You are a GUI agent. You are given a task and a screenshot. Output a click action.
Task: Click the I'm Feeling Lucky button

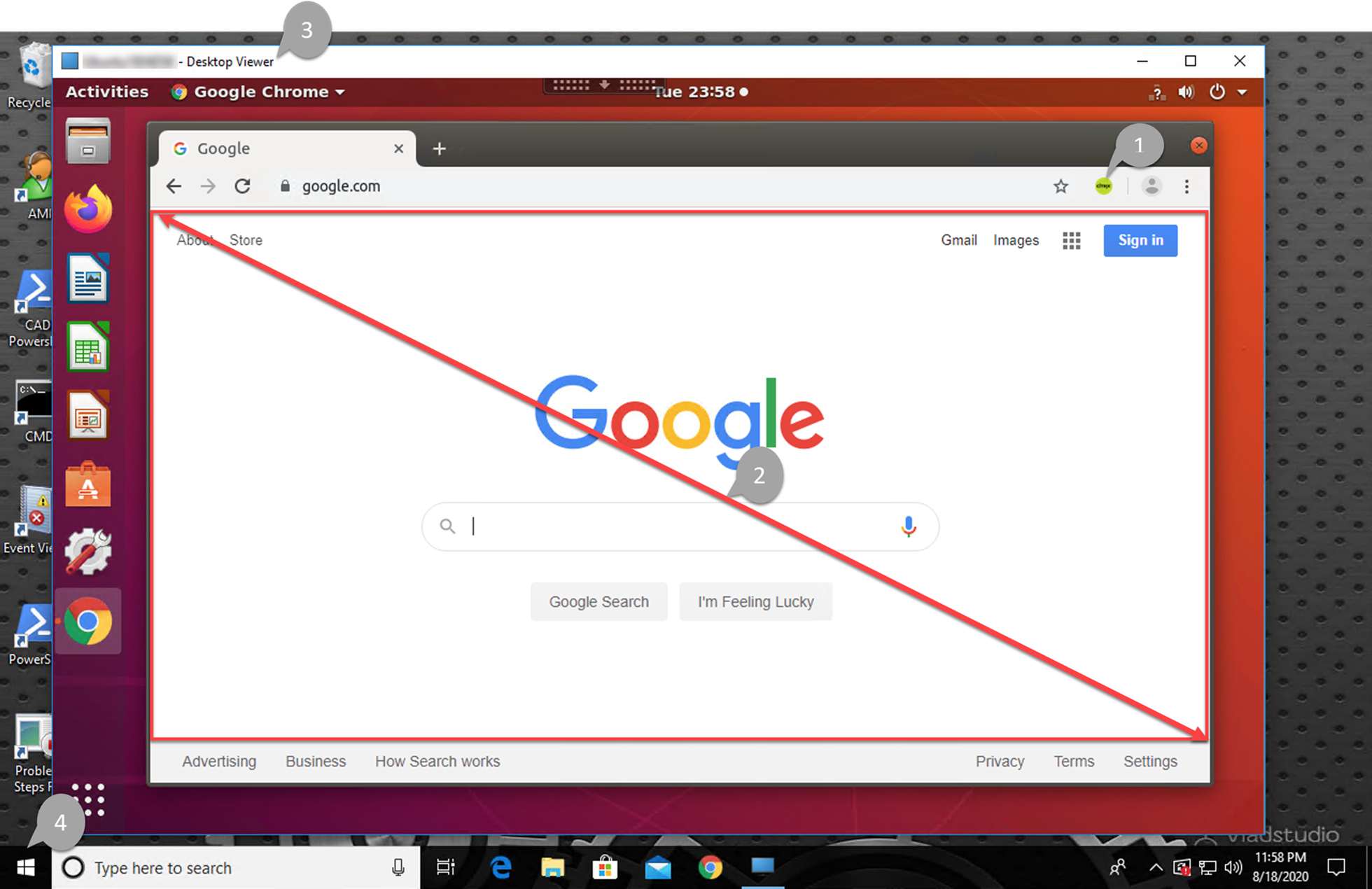[x=756, y=602]
